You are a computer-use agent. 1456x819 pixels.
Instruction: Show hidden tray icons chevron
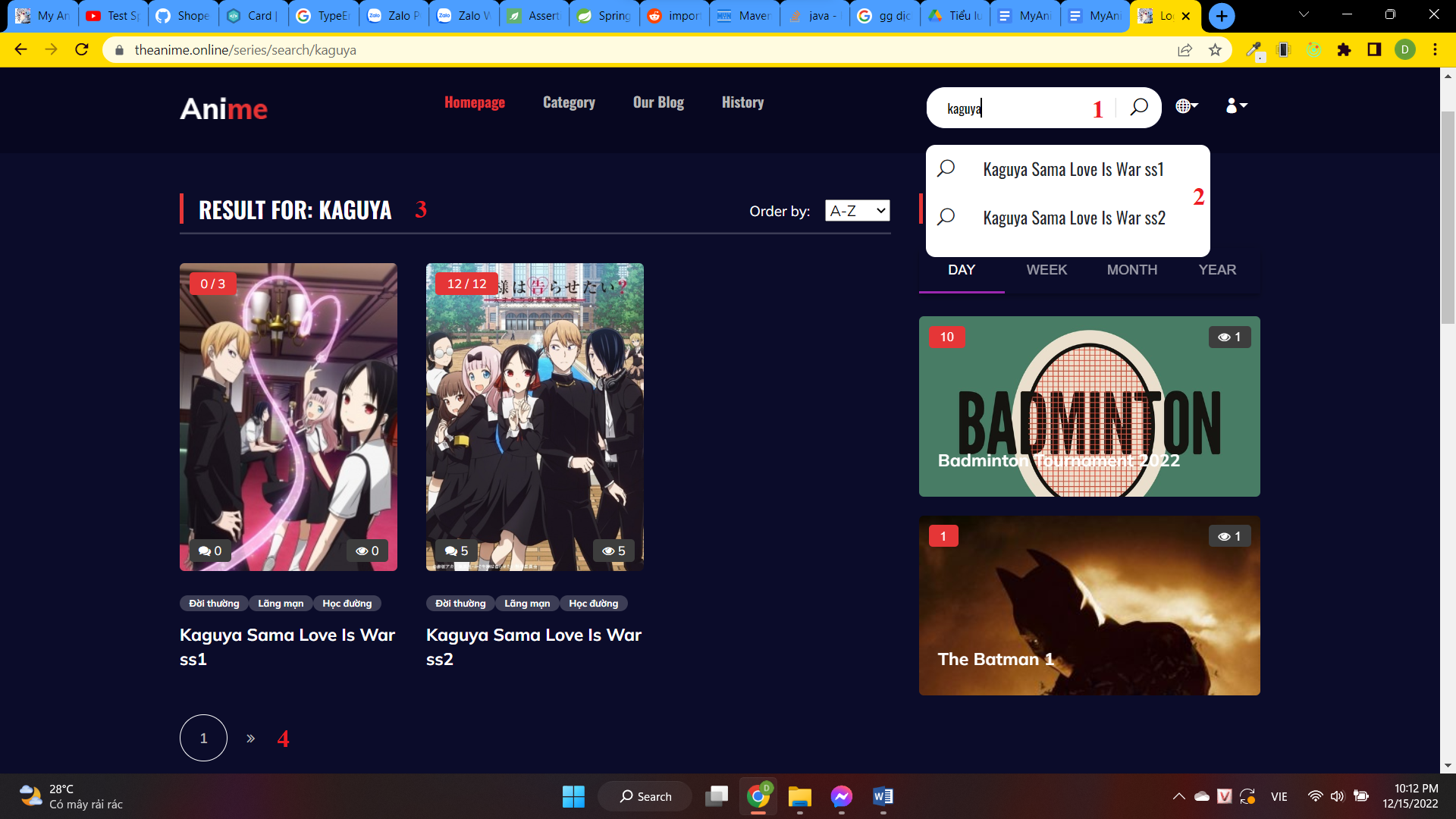coord(1178,796)
